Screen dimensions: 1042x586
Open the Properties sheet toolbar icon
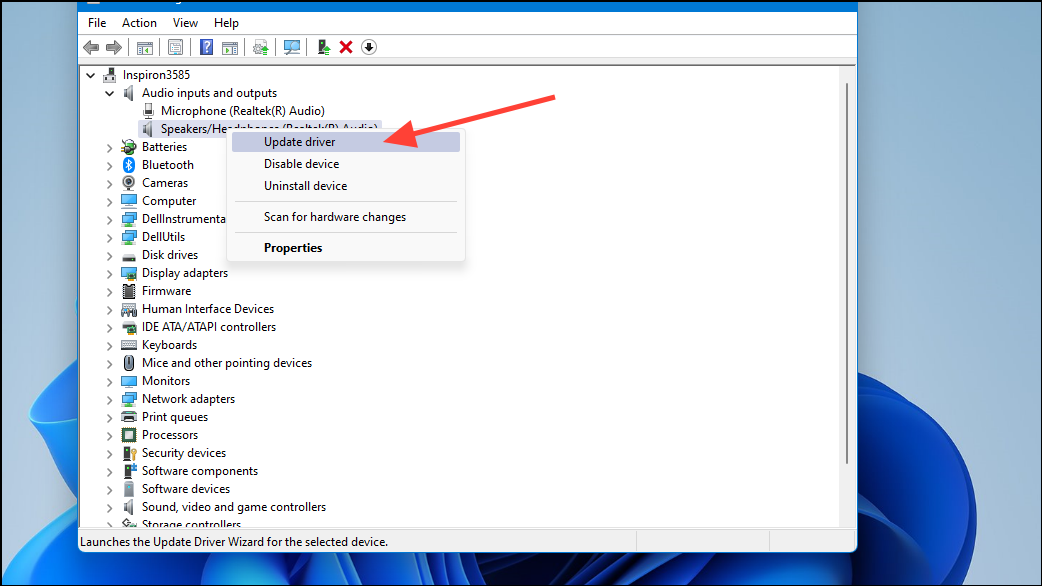175,47
